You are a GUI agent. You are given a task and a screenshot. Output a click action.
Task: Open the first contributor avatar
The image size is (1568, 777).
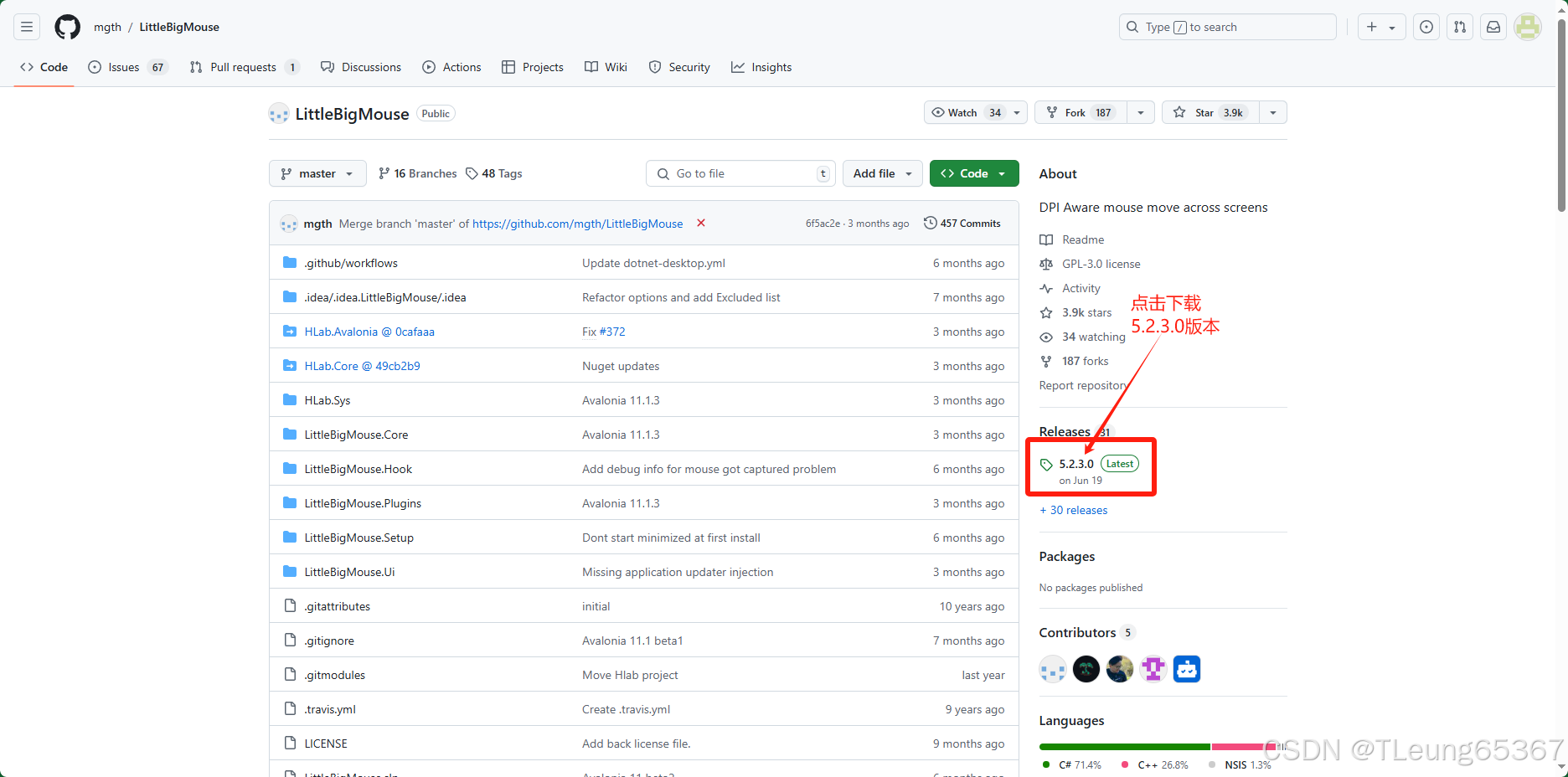pyautogui.click(x=1053, y=669)
